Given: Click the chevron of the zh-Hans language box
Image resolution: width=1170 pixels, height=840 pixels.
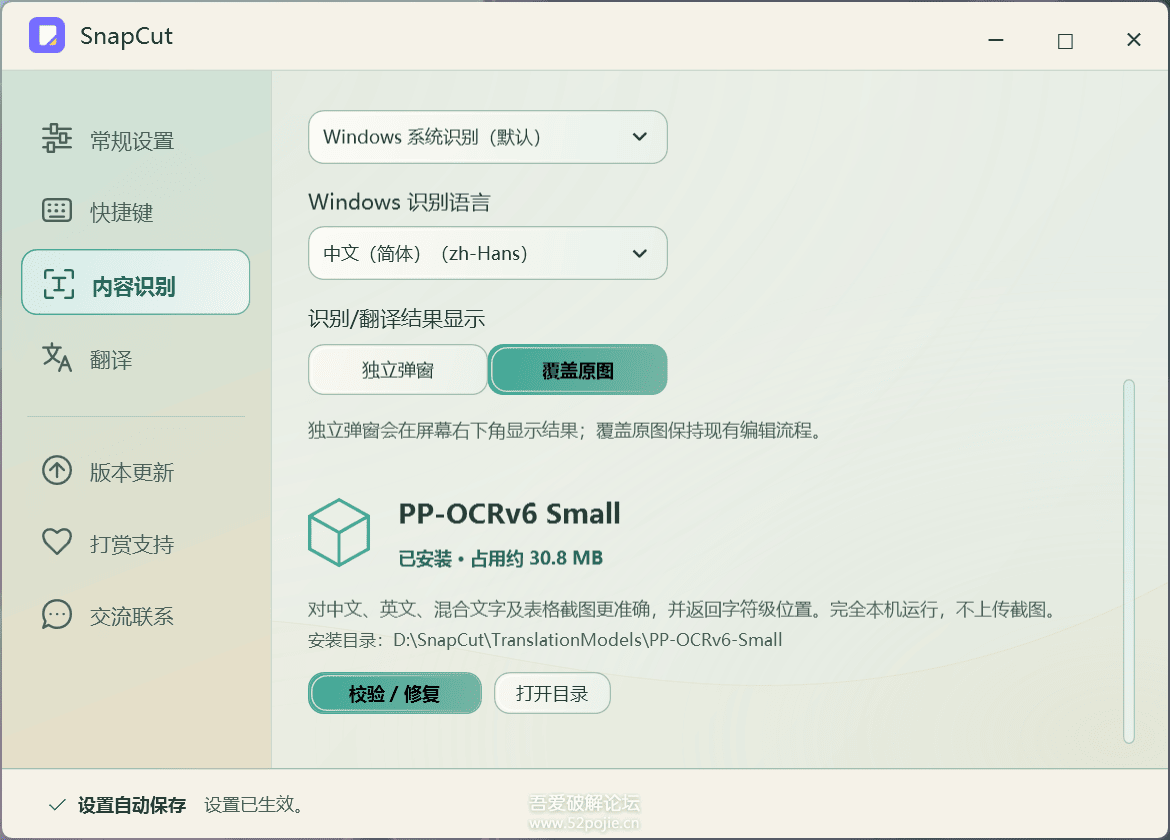Looking at the screenshot, I should (x=639, y=254).
